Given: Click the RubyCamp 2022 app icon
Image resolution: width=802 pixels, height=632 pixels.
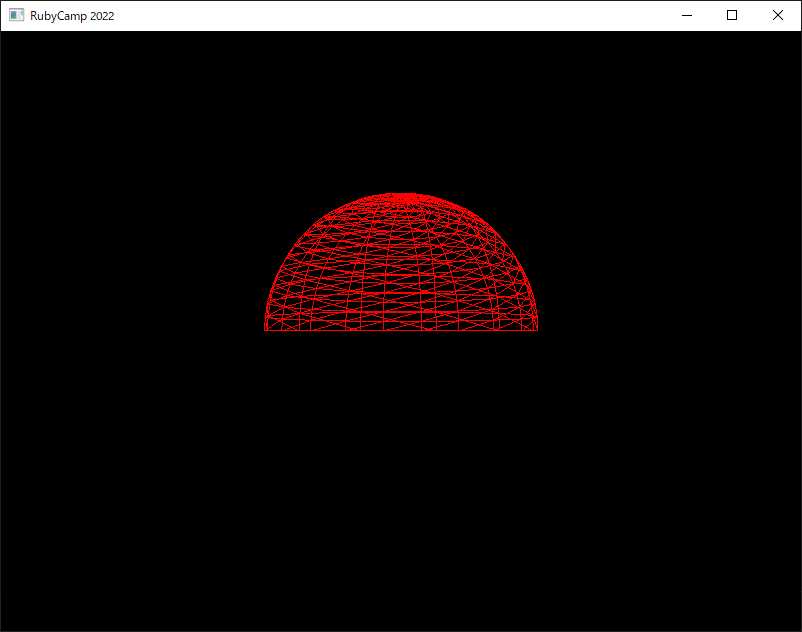Looking at the screenshot, I should (x=16, y=15).
